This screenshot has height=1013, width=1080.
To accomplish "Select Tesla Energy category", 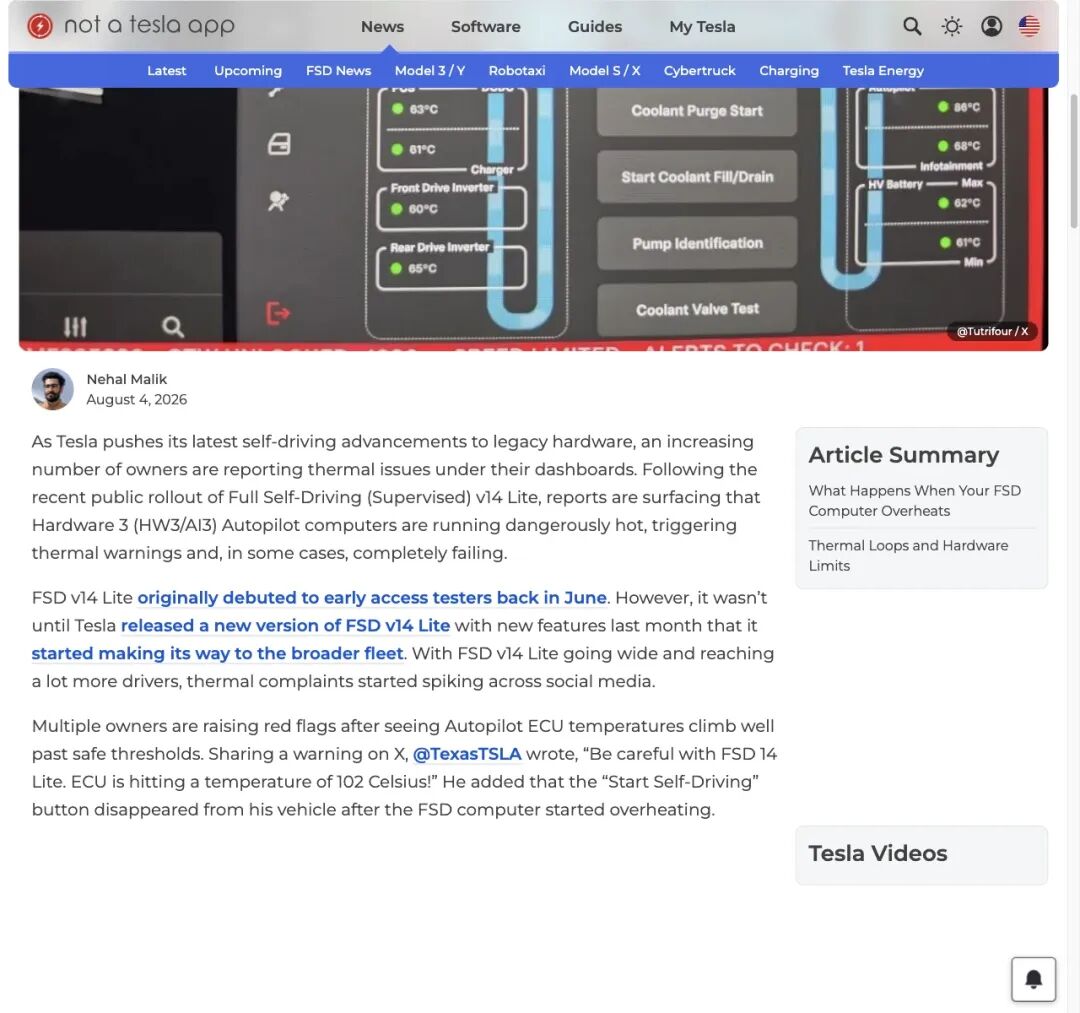I will [883, 70].
